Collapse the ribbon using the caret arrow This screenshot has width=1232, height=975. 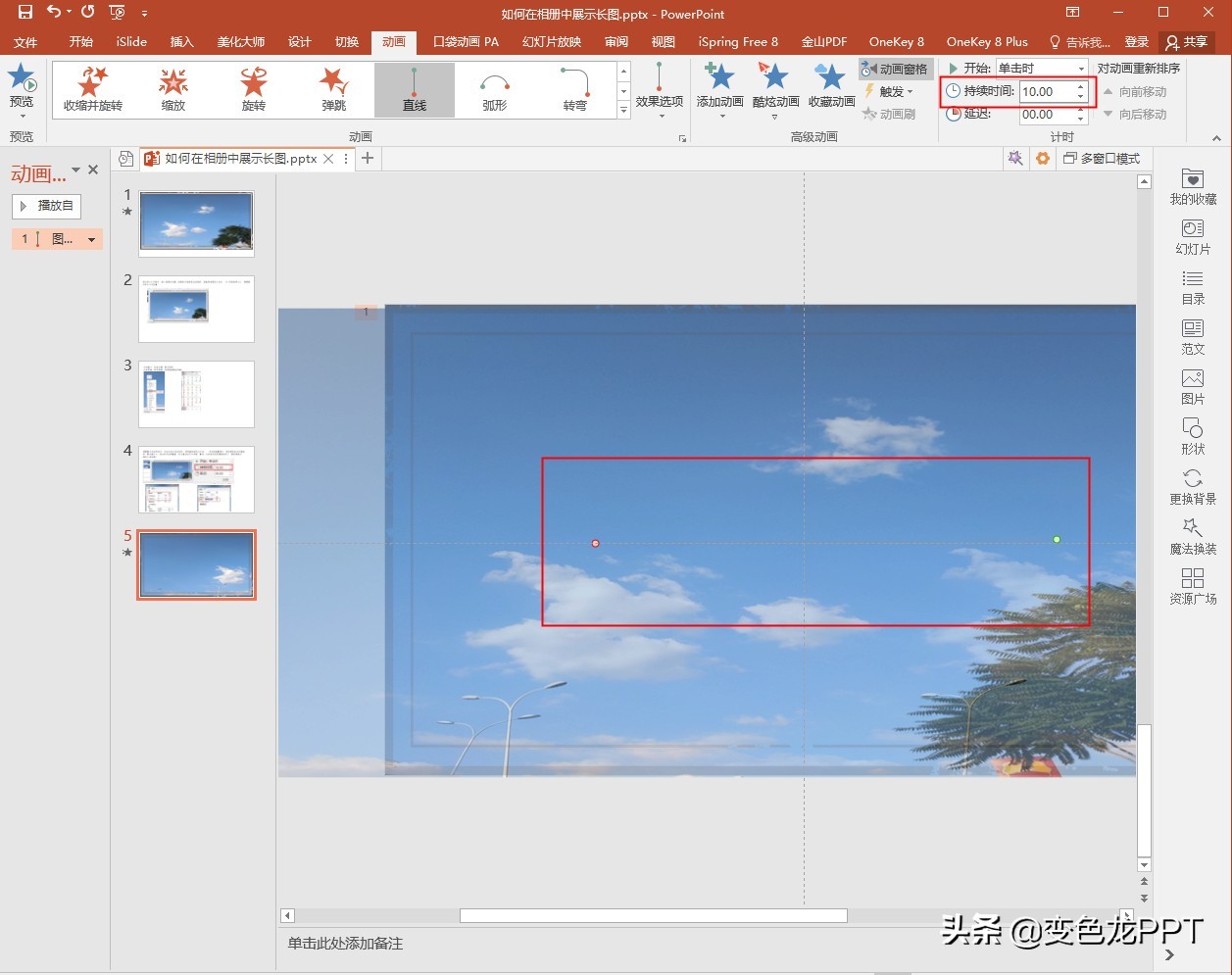(x=1216, y=138)
